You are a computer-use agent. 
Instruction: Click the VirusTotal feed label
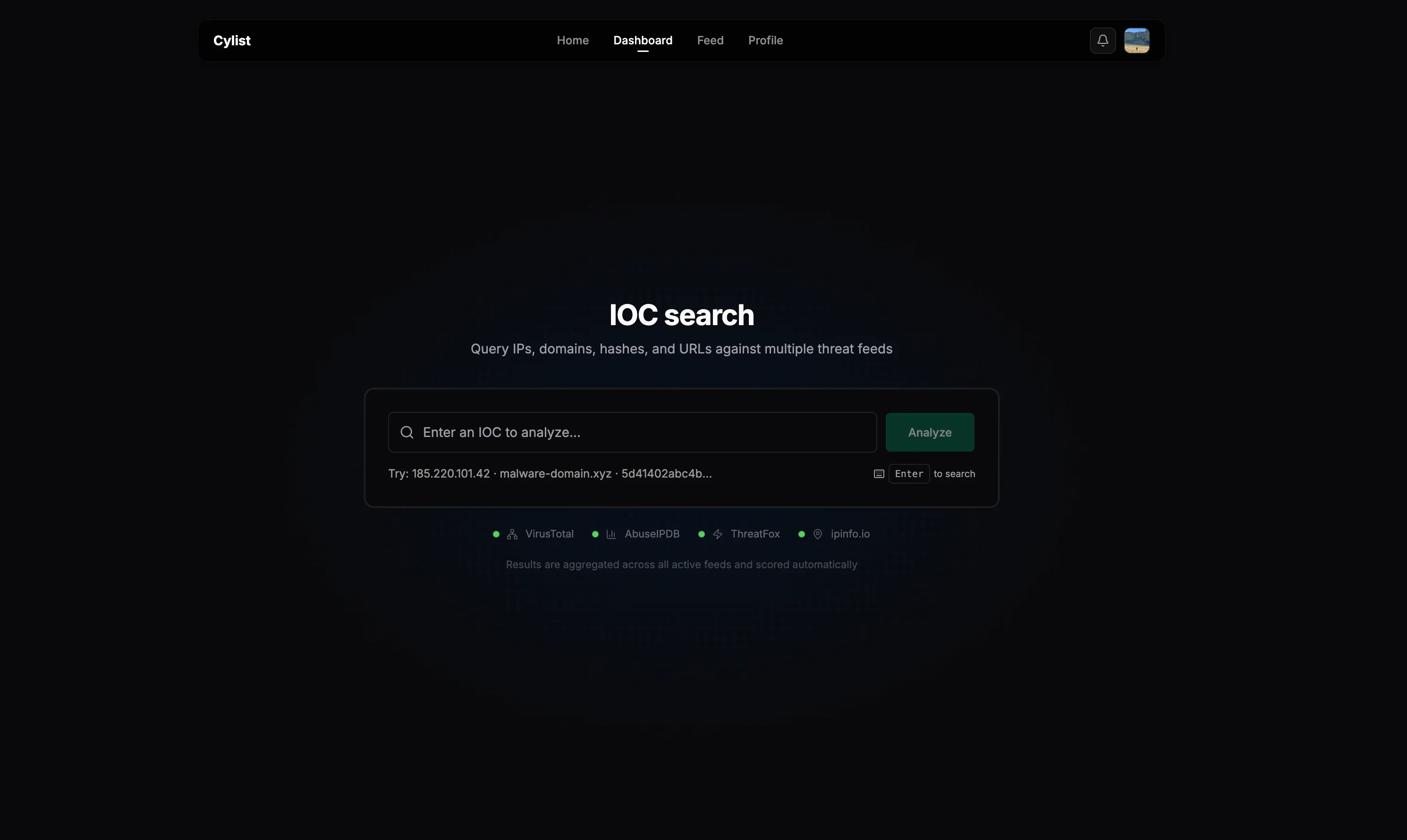[x=549, y=534]
